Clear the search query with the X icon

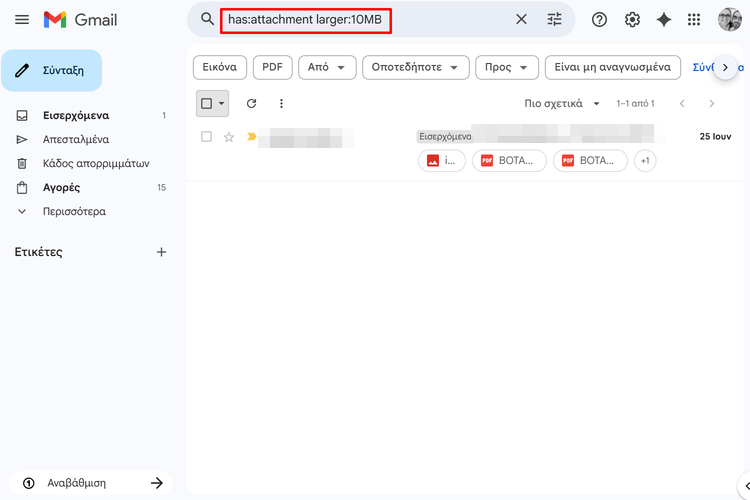coord(521,19)
